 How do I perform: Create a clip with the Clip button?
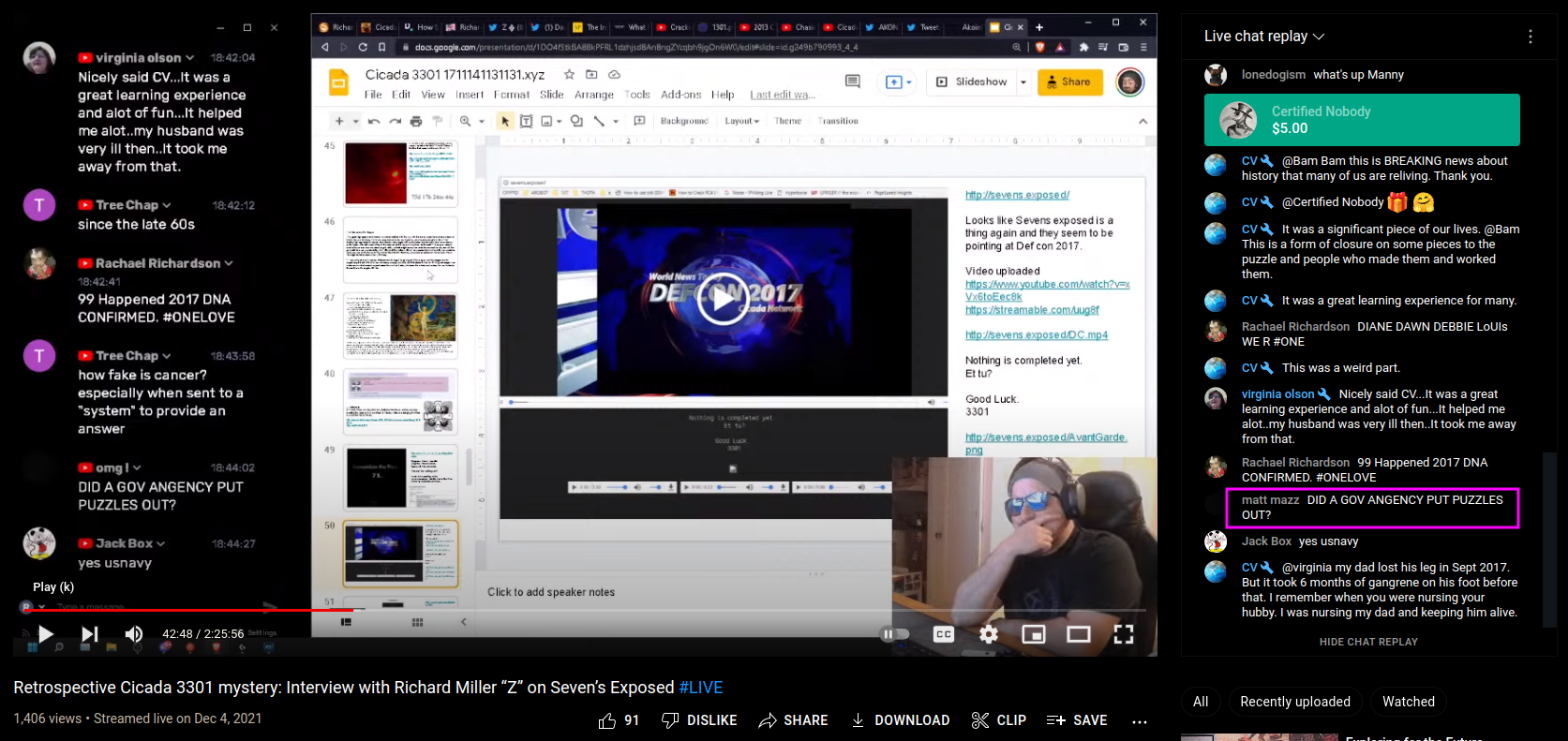[x=999, y=720]
